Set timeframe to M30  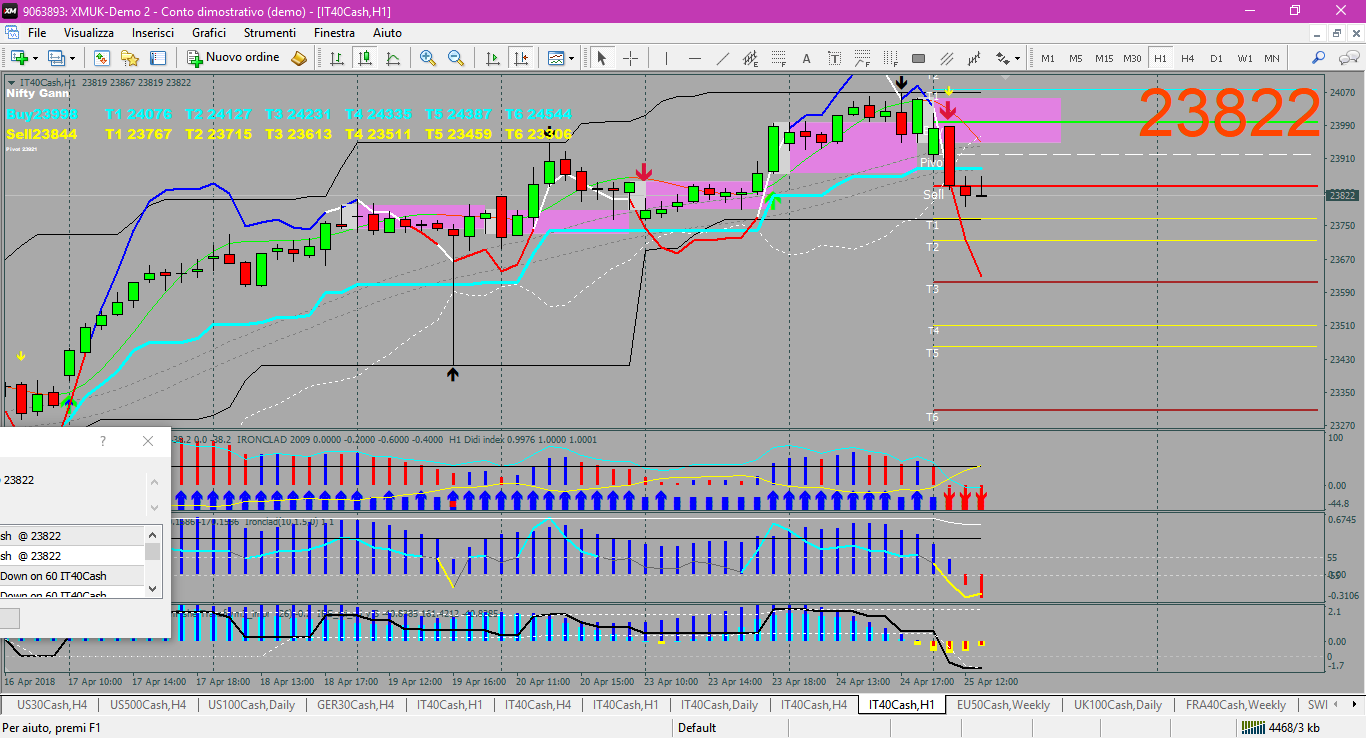click(1132, 58)
